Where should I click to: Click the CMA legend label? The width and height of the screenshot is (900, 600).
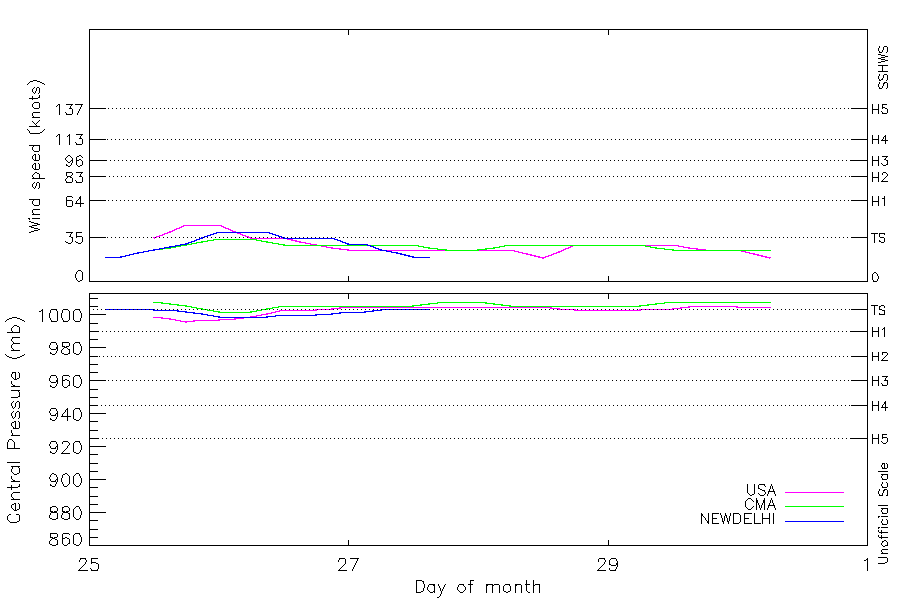coord(760,505)
